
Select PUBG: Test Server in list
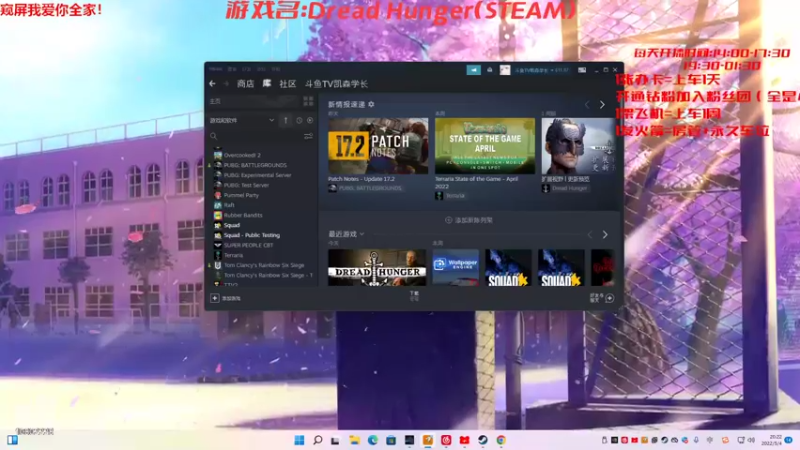[x=246, y=185]
